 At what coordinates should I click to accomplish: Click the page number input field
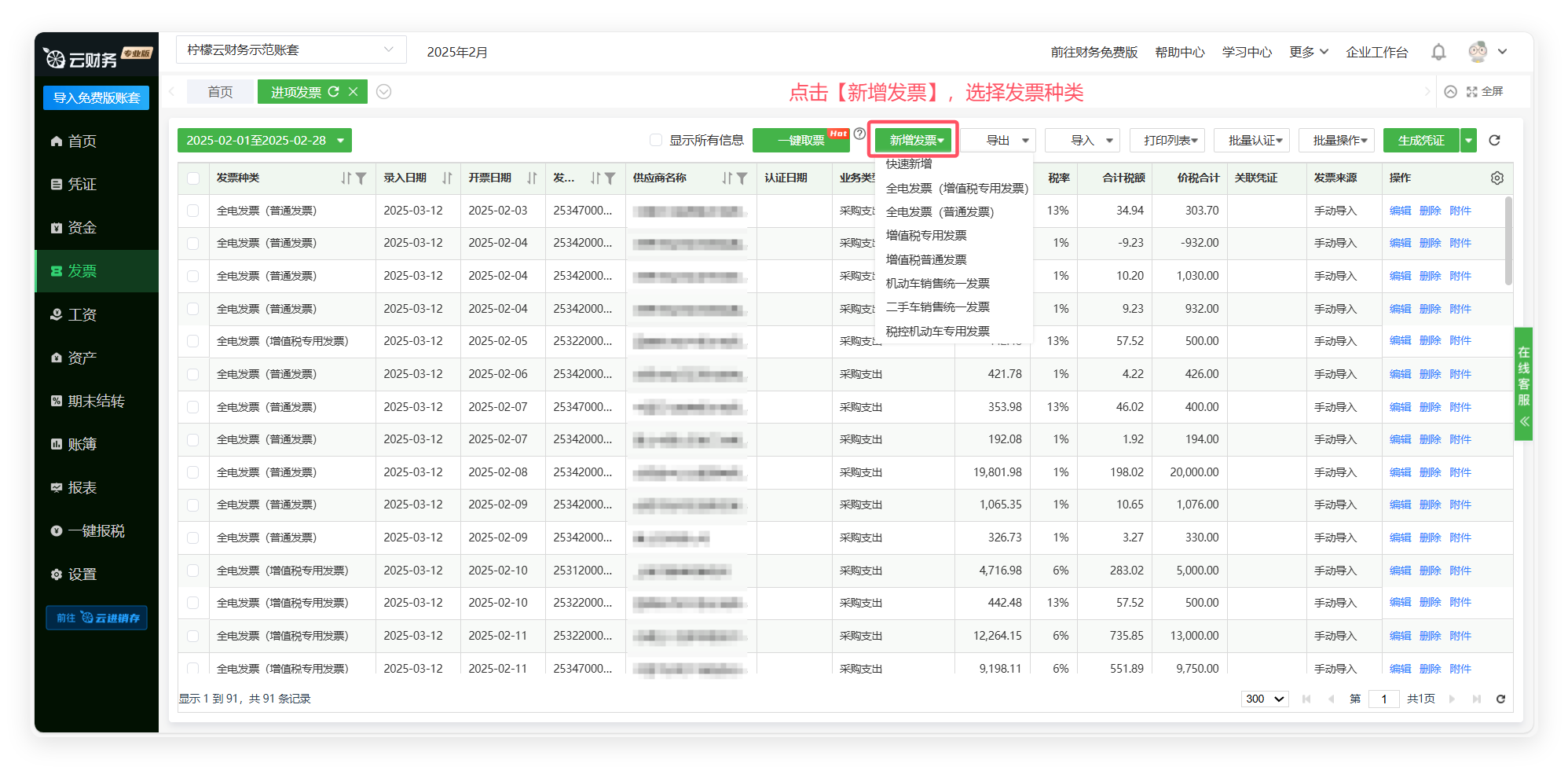(x=1383, y=699)
